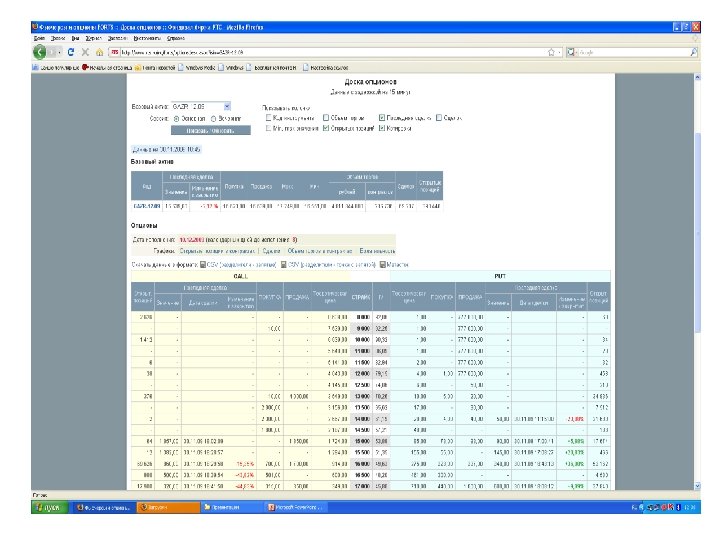The width and height of the screenshot is (720, 540).
Task: Enable the Сделок checkbox
Action: tap(439, 118)
